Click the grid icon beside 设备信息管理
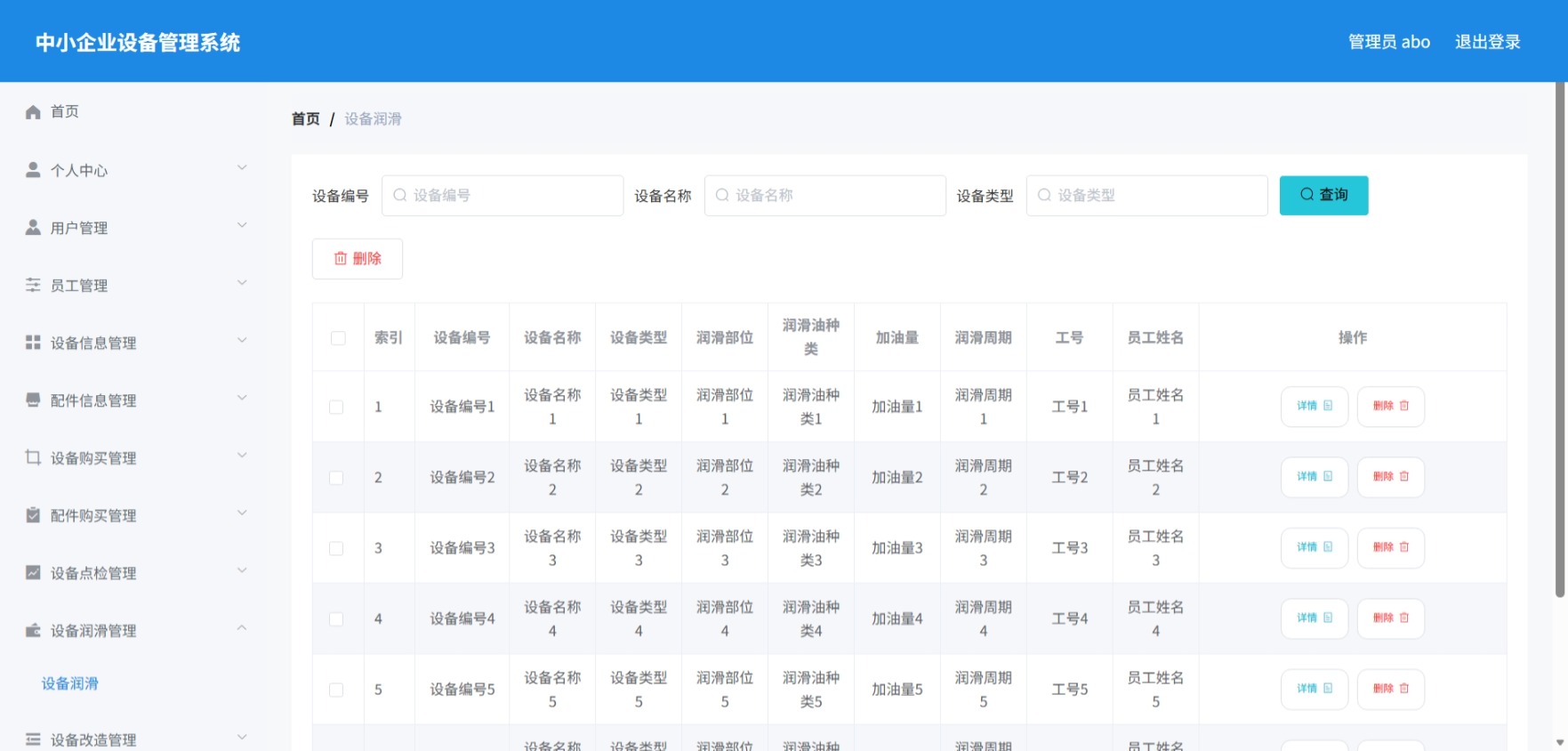1568x751 pixels. click(33, 343)
